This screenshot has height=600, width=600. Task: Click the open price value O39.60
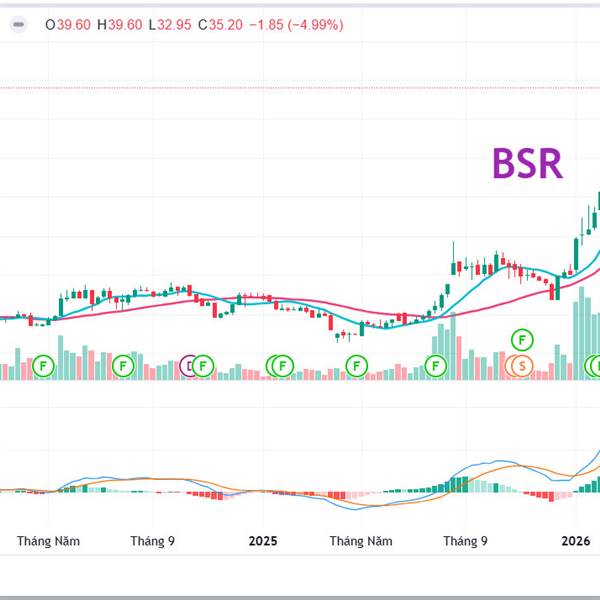(x=68, y=25)
